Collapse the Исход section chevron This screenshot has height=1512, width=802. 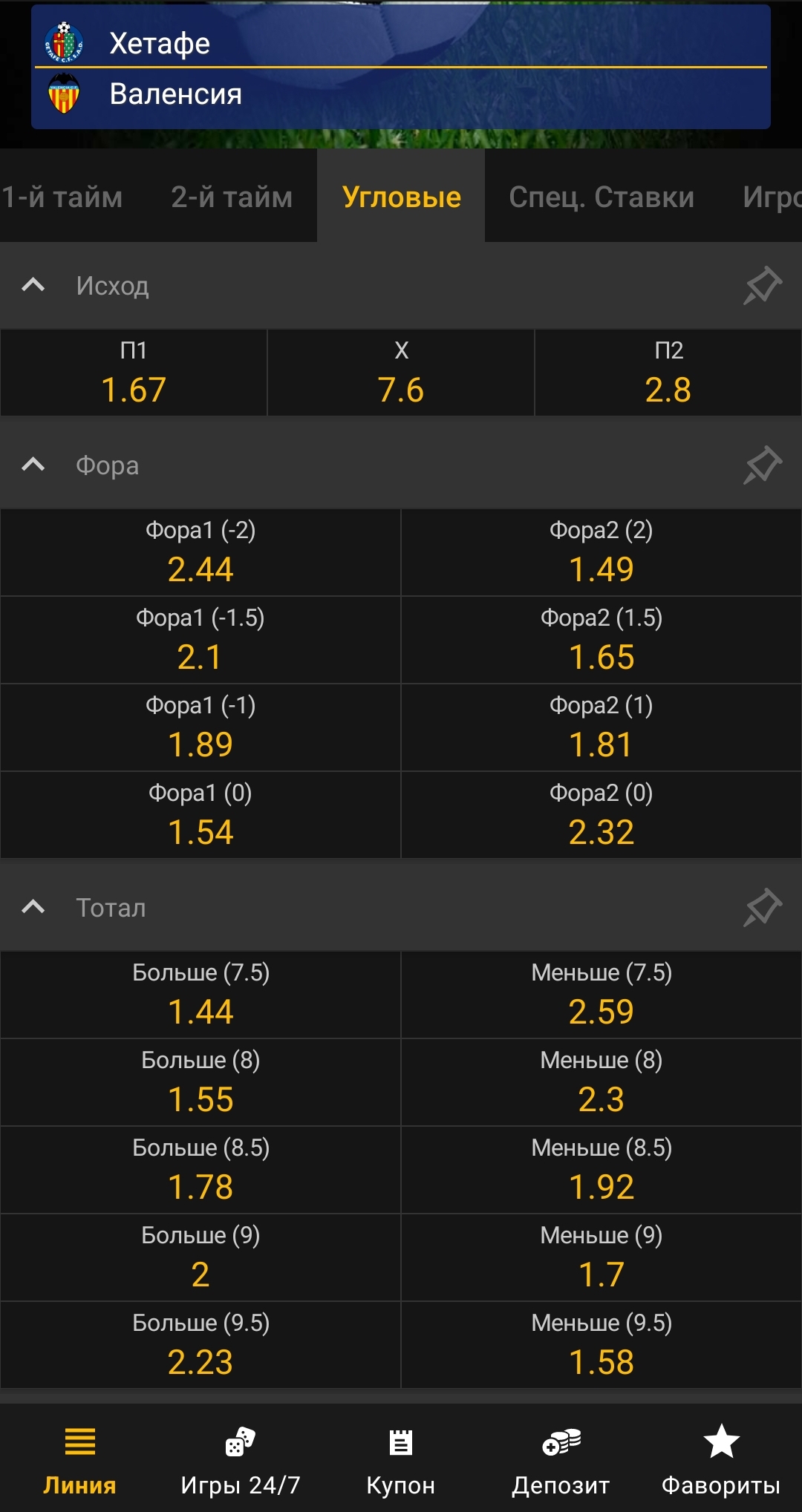click(33, 286)
